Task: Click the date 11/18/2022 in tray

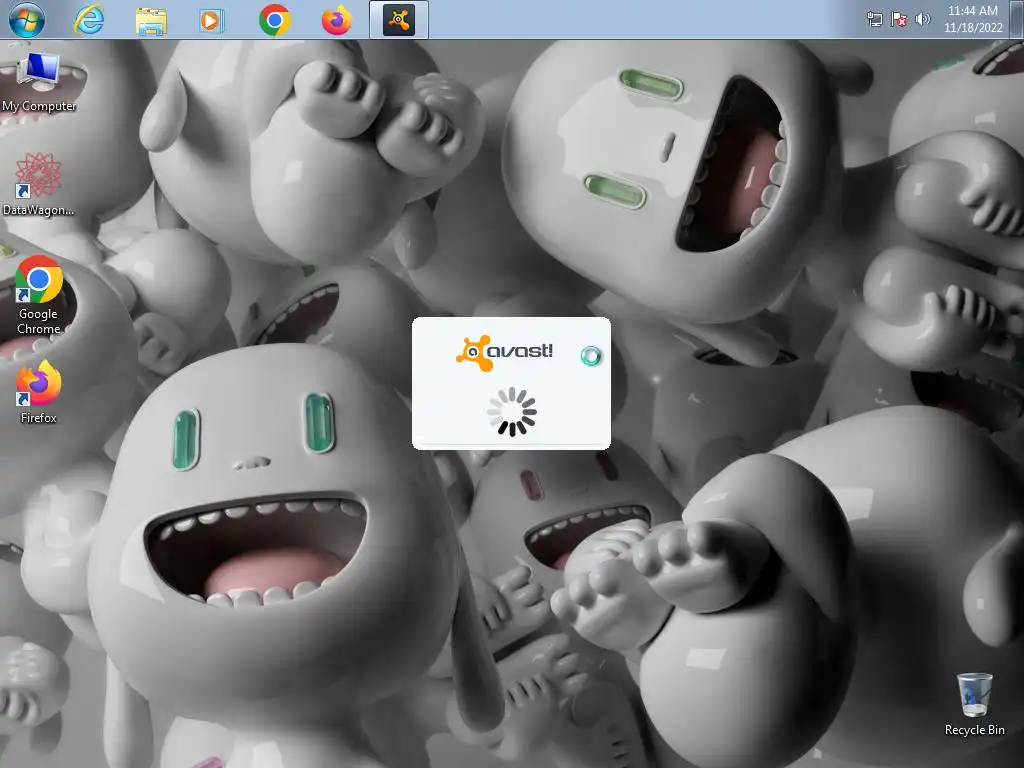Action: [x=973, y=27]
